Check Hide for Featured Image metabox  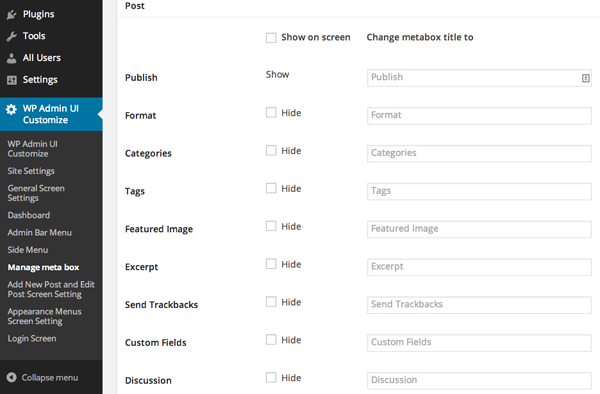271,226
